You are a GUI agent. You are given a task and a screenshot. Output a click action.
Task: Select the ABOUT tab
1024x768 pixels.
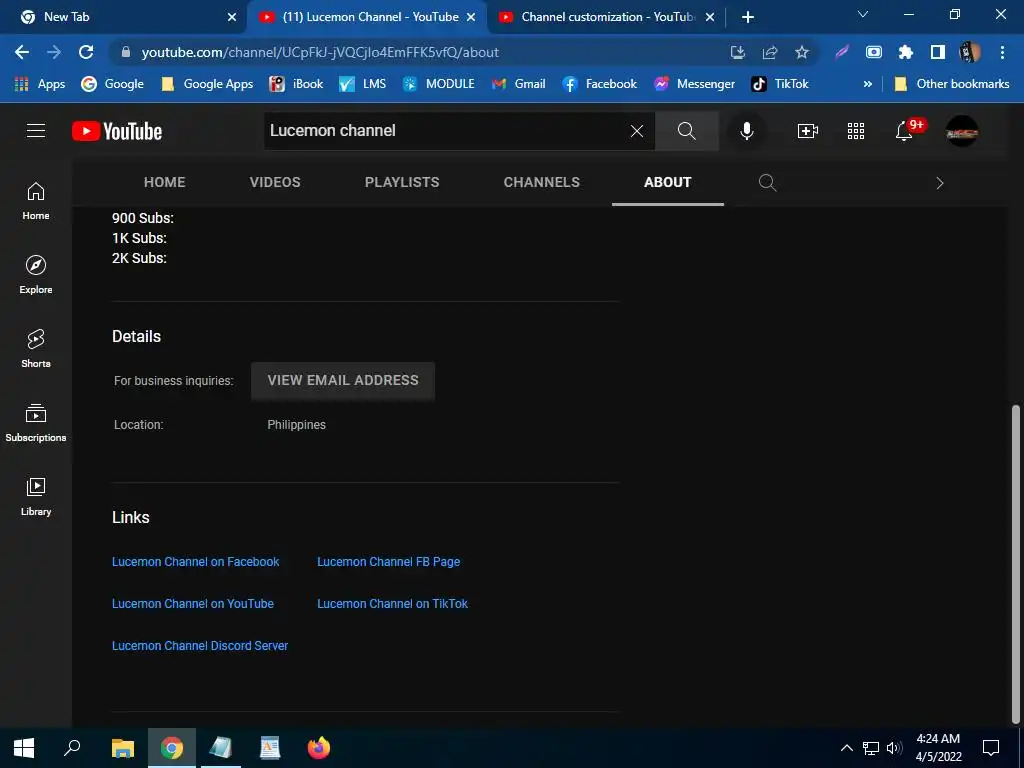tap(667, 182)
